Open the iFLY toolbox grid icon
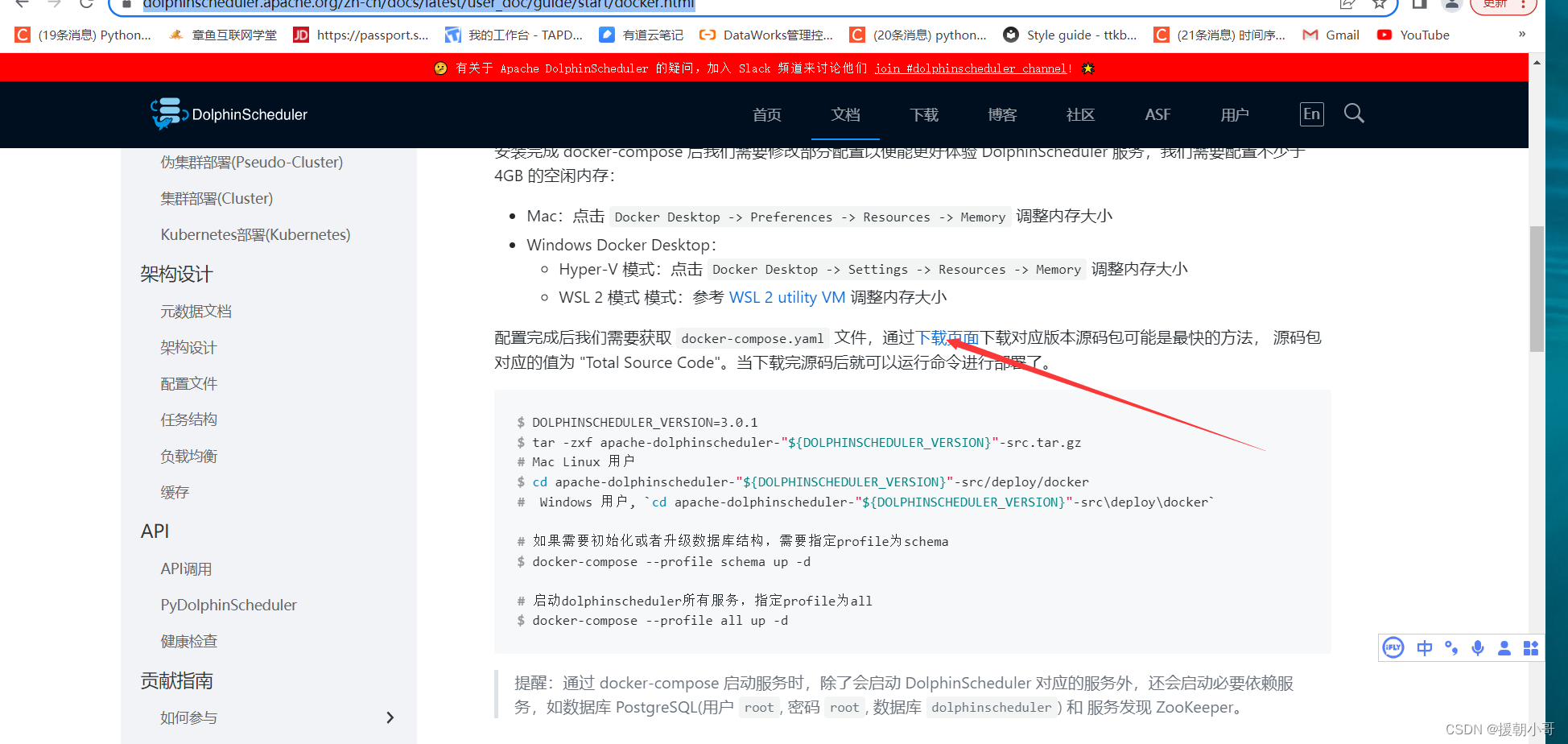1568x744 pixels. point(1530,648)
